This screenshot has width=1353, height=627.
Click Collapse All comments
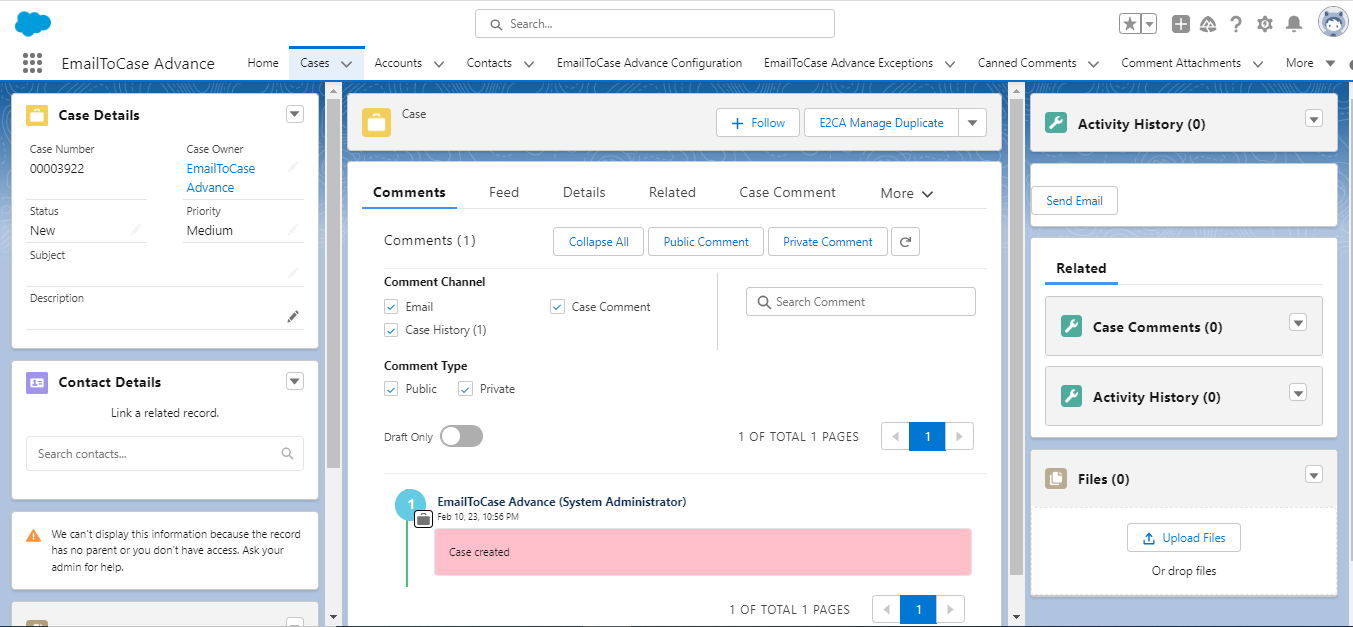pyautogui.click(x=599, y=242)
